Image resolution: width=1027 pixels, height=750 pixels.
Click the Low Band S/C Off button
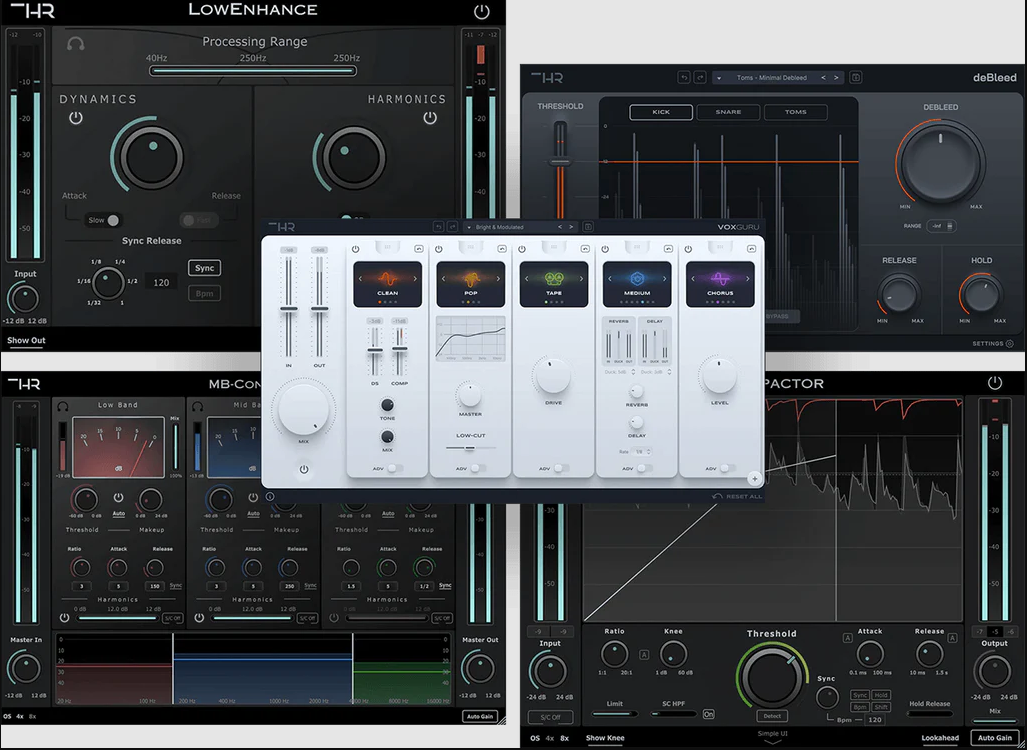pyautogui.click(x=172, y=618)
